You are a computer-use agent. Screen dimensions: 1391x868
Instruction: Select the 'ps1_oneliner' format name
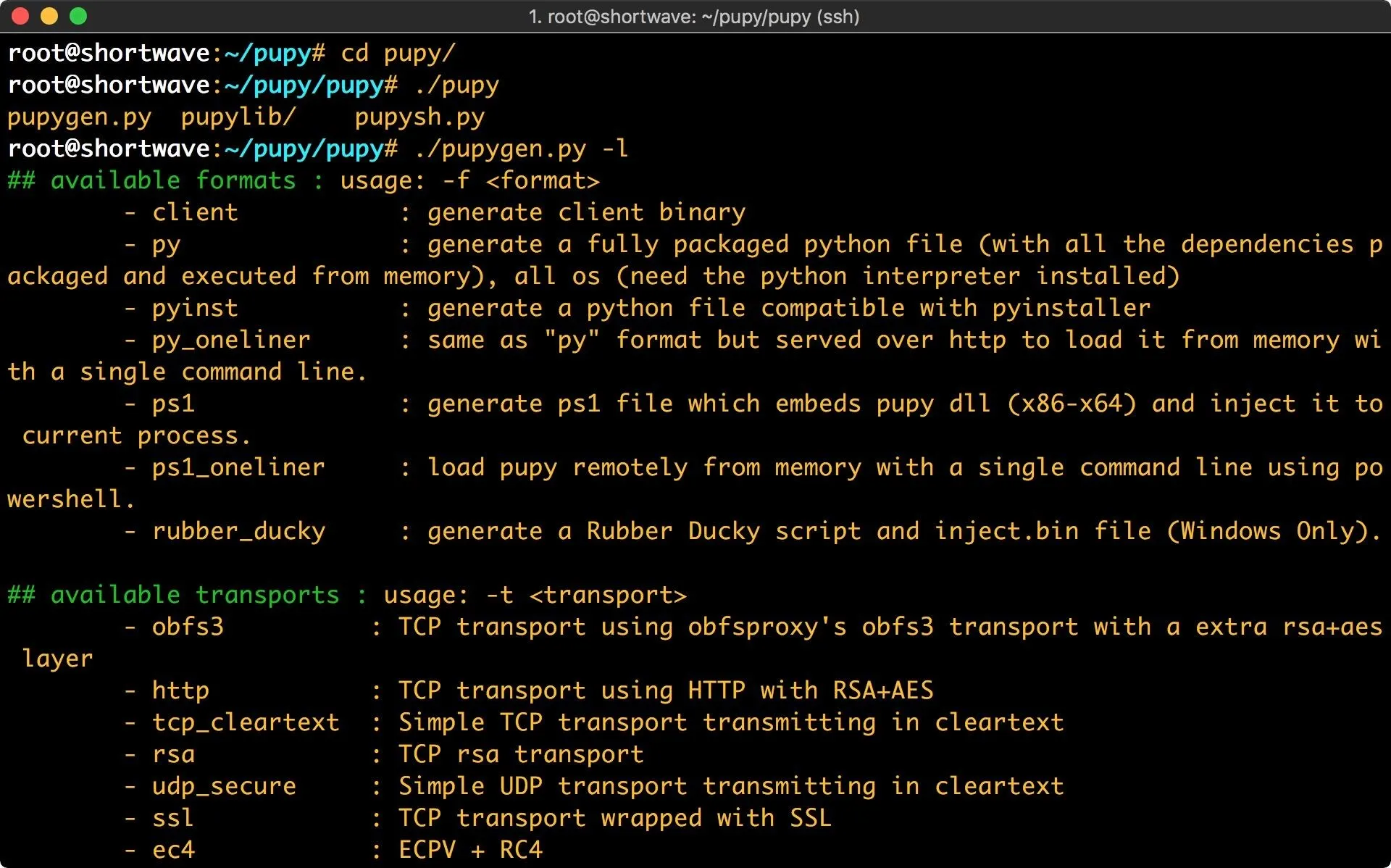(239, 468)
